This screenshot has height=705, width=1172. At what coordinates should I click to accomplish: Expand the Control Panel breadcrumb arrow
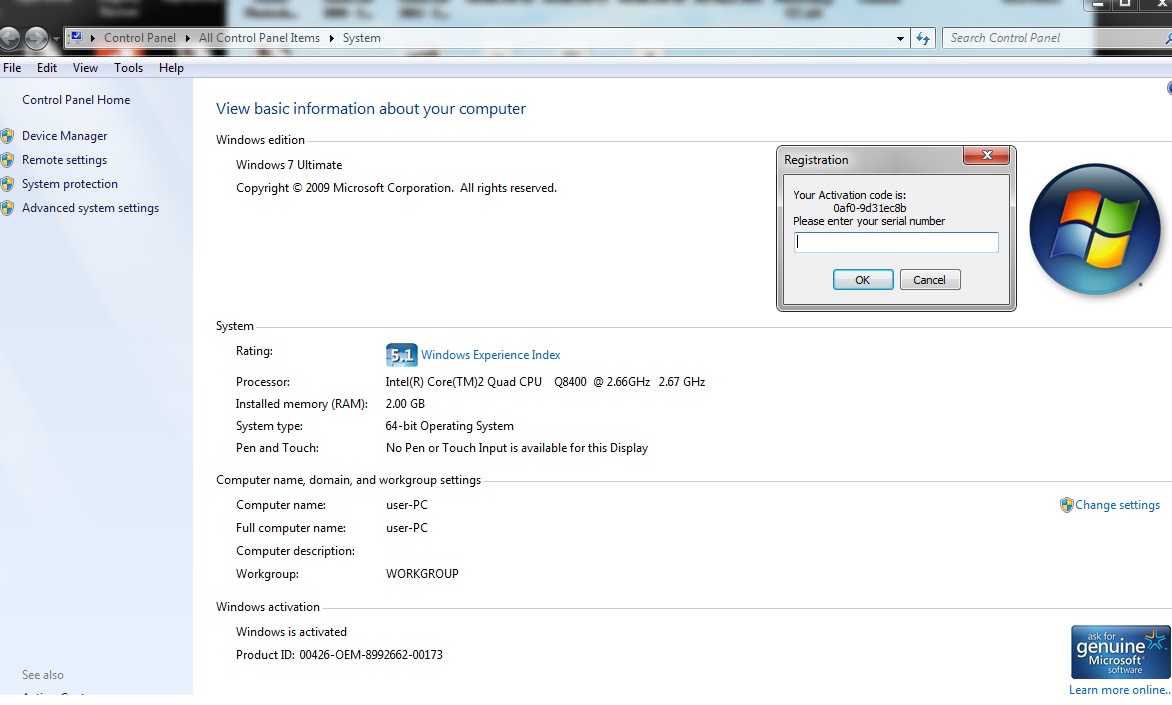pos(188,38)
